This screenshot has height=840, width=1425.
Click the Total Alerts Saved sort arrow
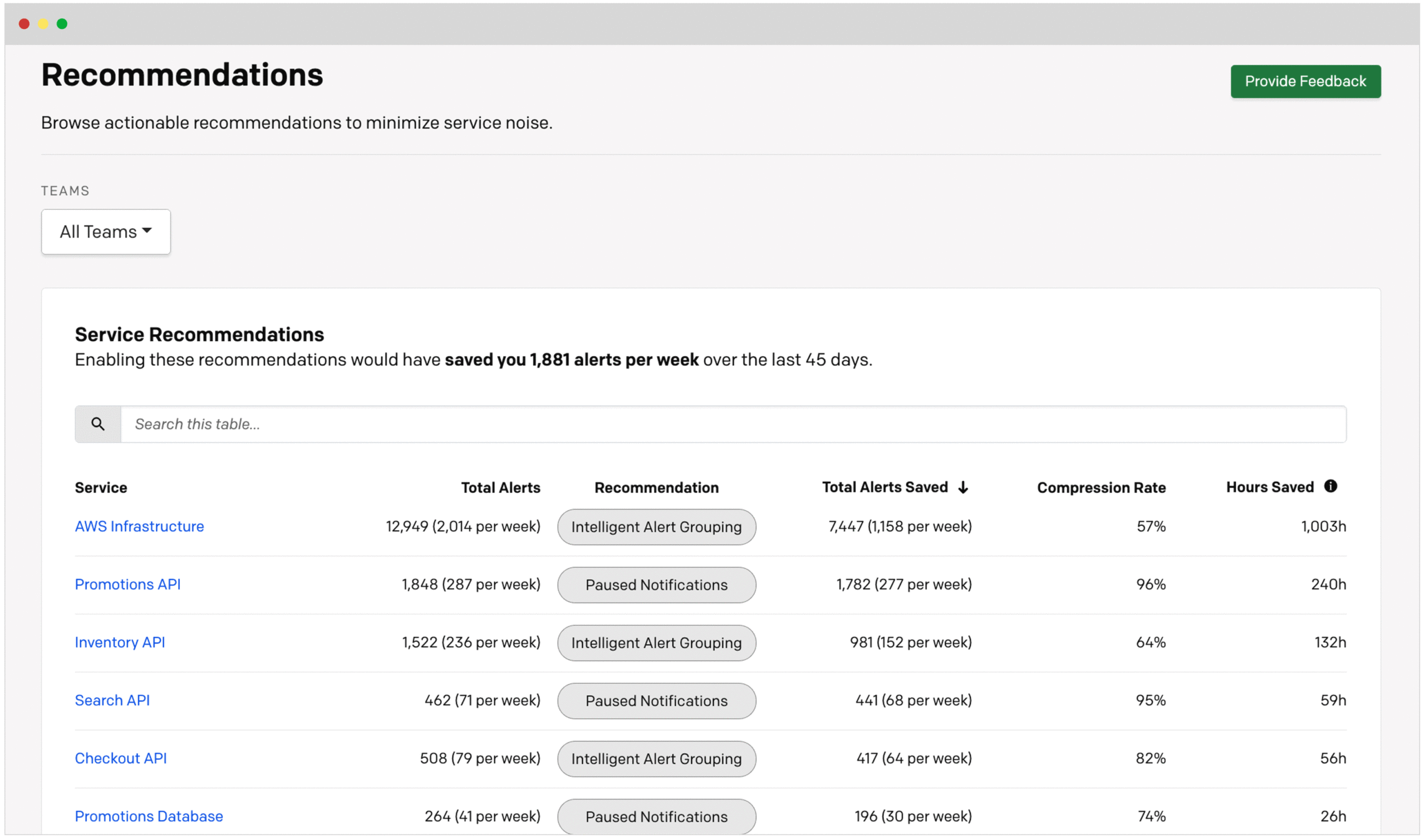pyautogui.click(x=963, y=488)
